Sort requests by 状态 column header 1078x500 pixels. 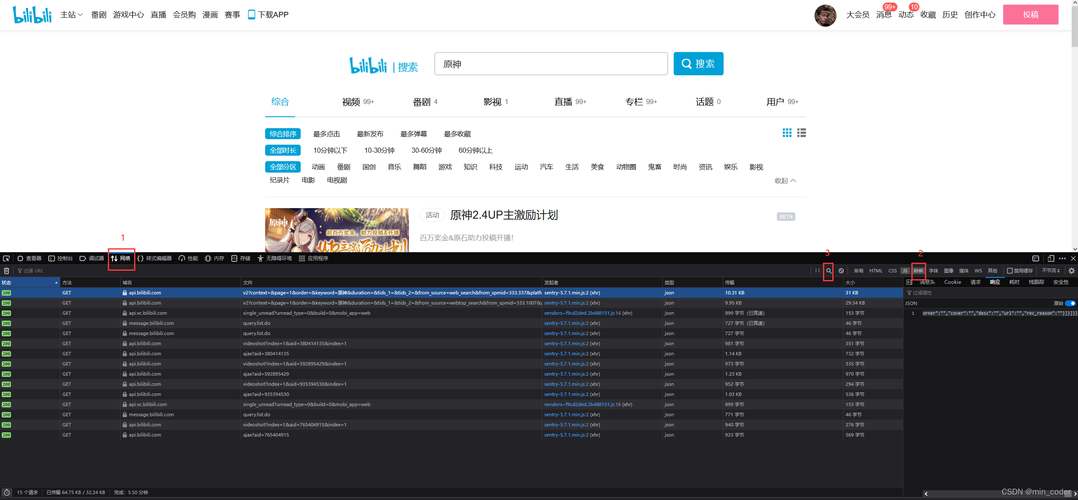tap(30, 283)
